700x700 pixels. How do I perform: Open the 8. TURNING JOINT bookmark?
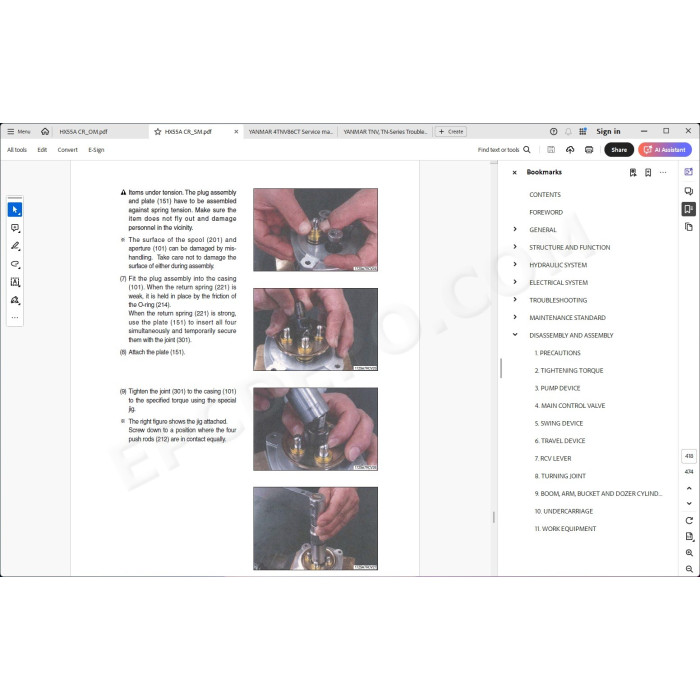(x=560, y=476)
